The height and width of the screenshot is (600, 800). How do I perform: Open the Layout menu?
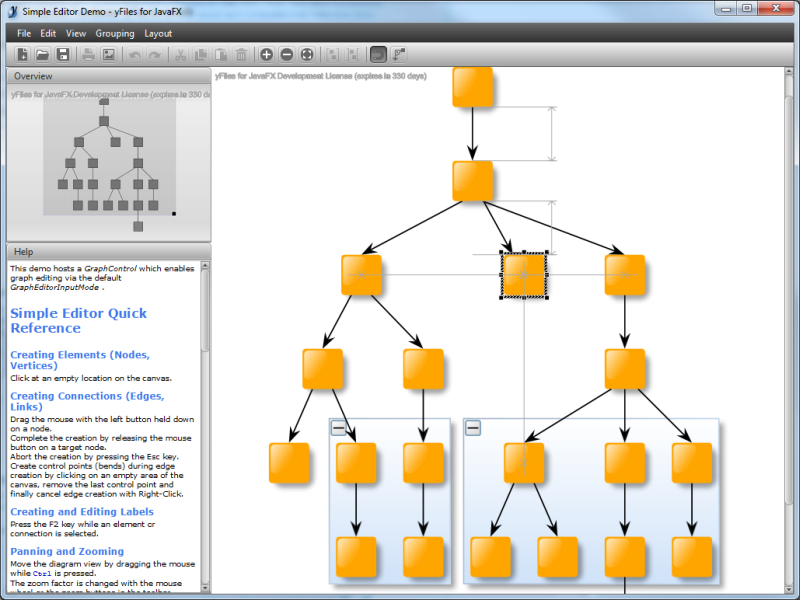pyautogui.click(x=158, y=34)
